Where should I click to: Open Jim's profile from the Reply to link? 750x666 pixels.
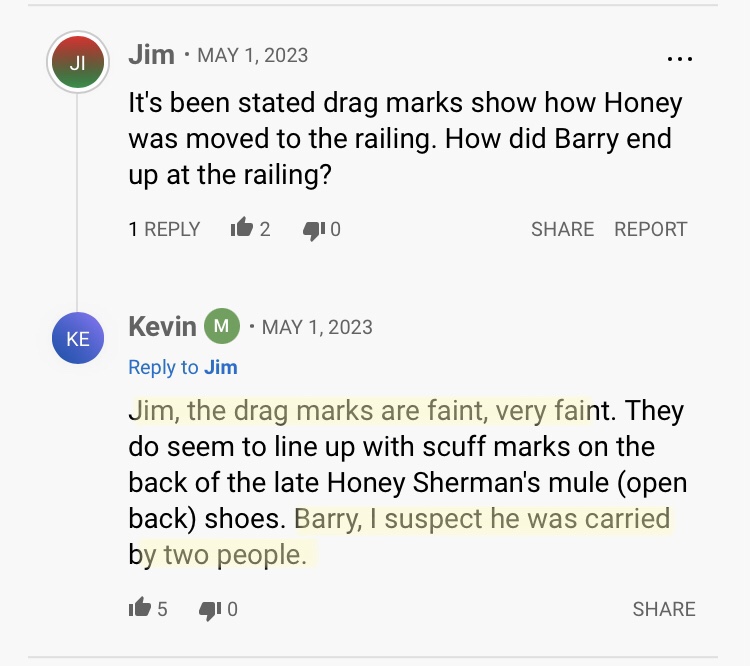pos(221,367)
